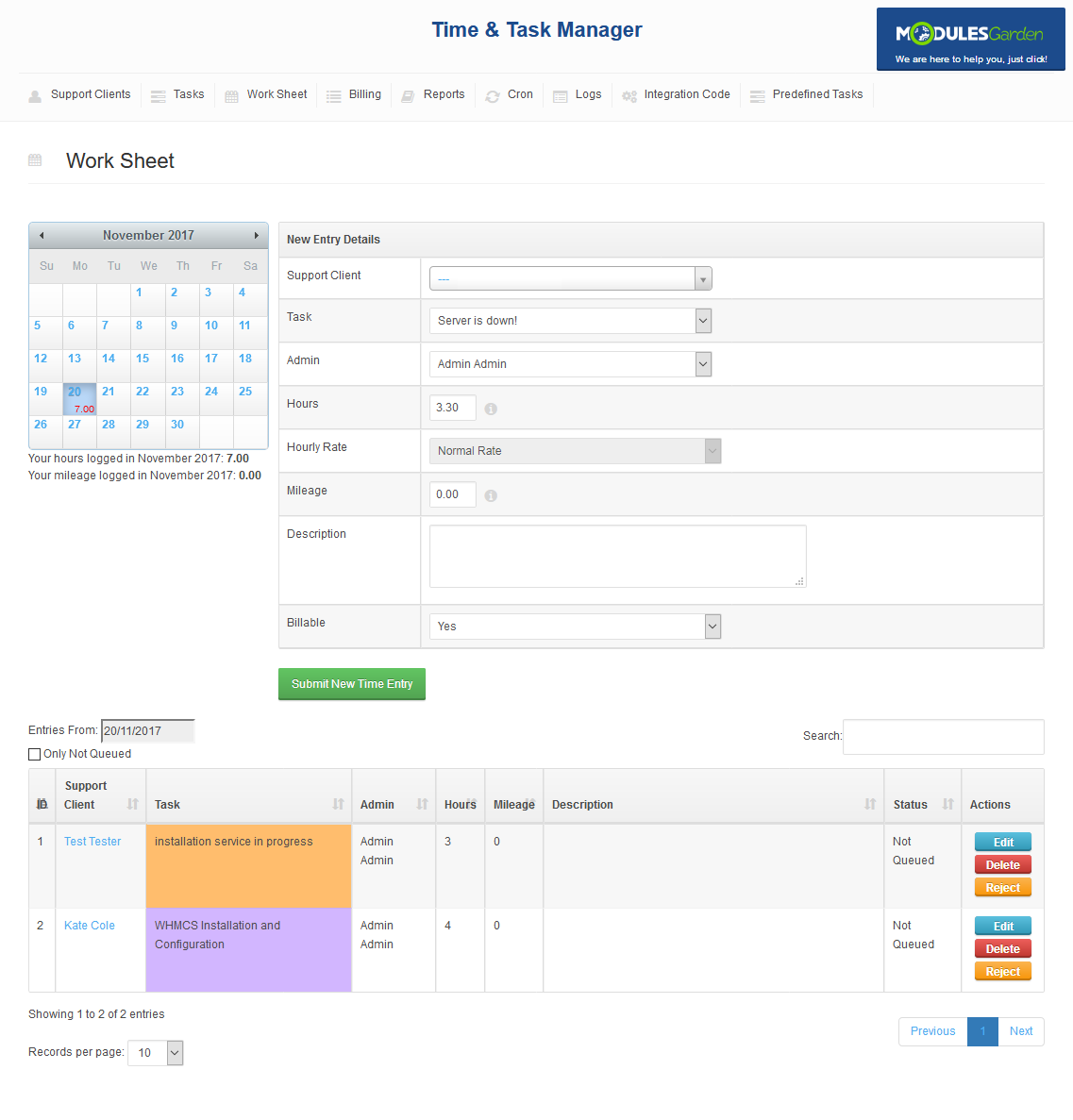Screen dimensions: 1073x1120
Task: Reject the Kate Cole entry
Action: (1003, 972)
